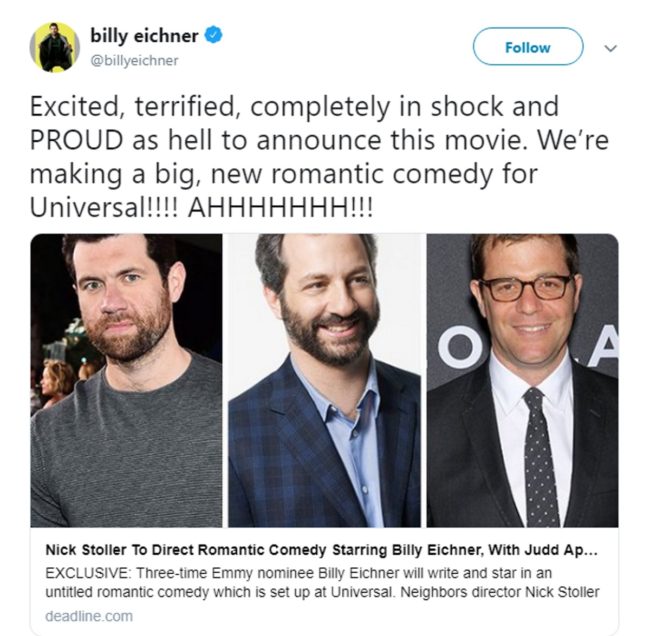Open the middle photo of smiling man in plaid blazer
650x636 pixels.
(x=324, y=380)
